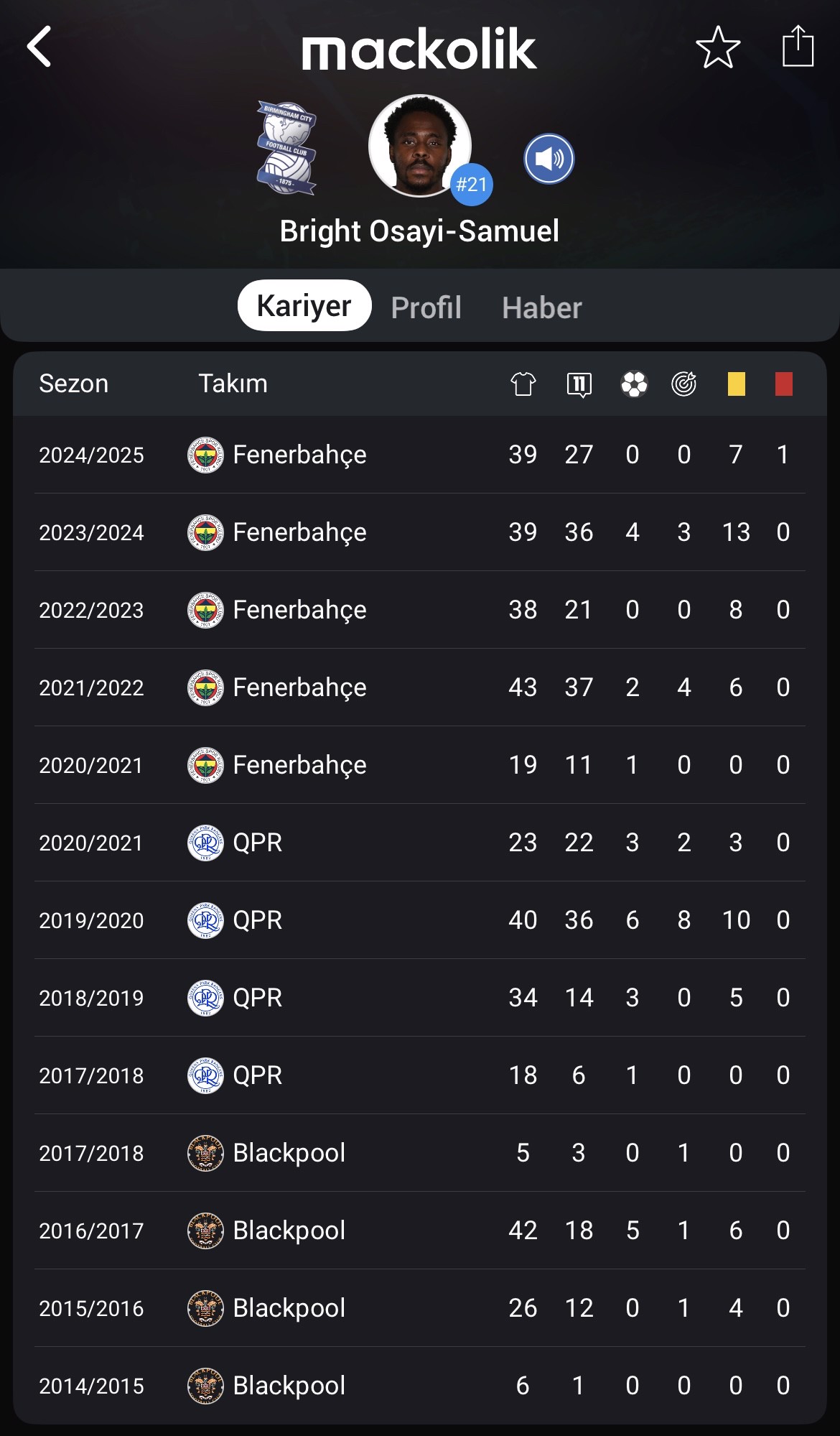The height and width of the screenshot is (1436, 840).
Task: Open the Birmingham City club crest
Action: (x=286, y=148)
